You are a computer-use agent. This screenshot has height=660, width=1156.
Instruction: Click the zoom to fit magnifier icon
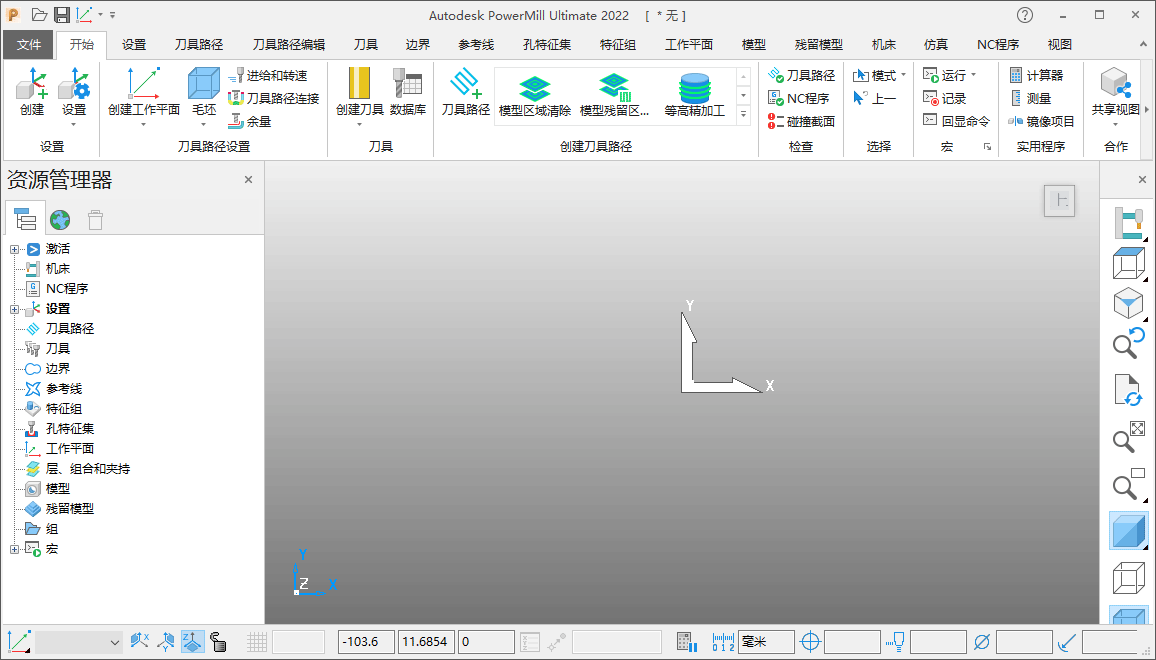(1128, 437)
